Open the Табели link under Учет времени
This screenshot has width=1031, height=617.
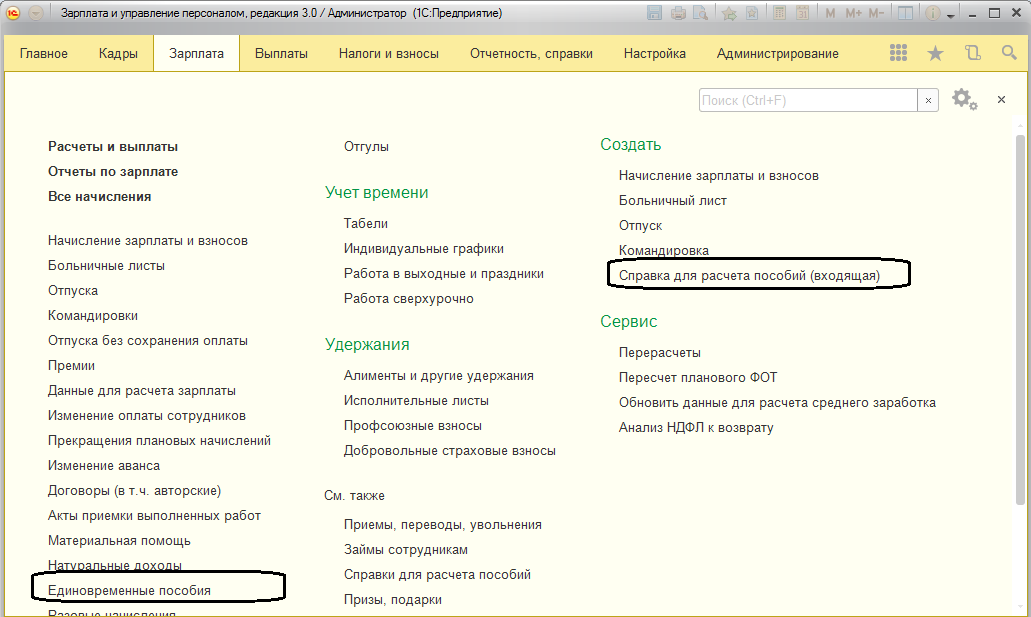tap(365, 223)
